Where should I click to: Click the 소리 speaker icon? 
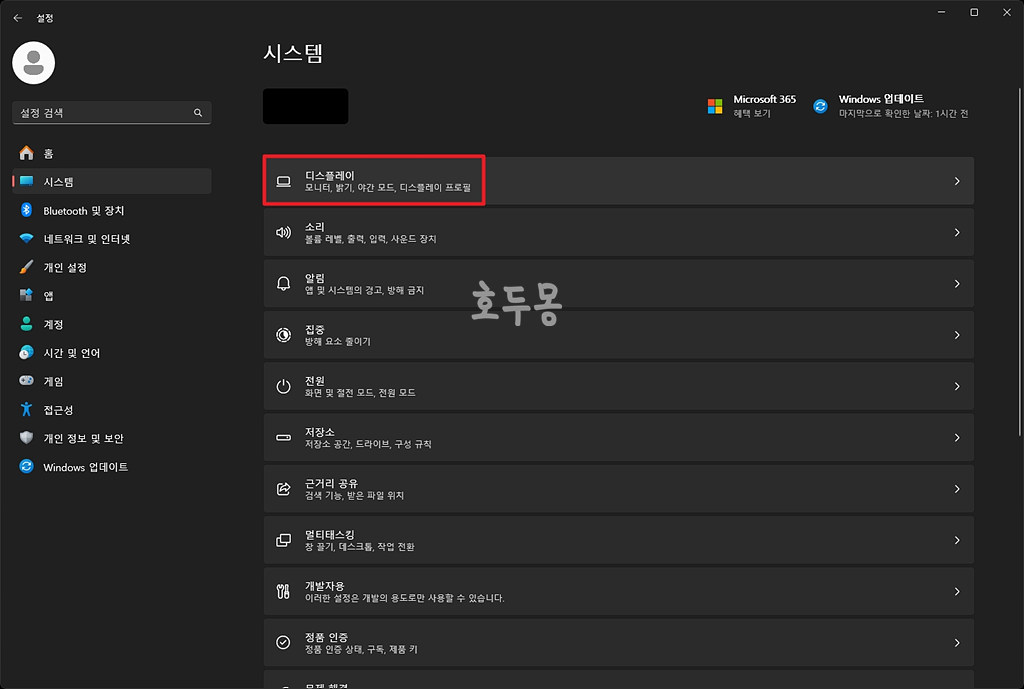click(x=283, y=232)
